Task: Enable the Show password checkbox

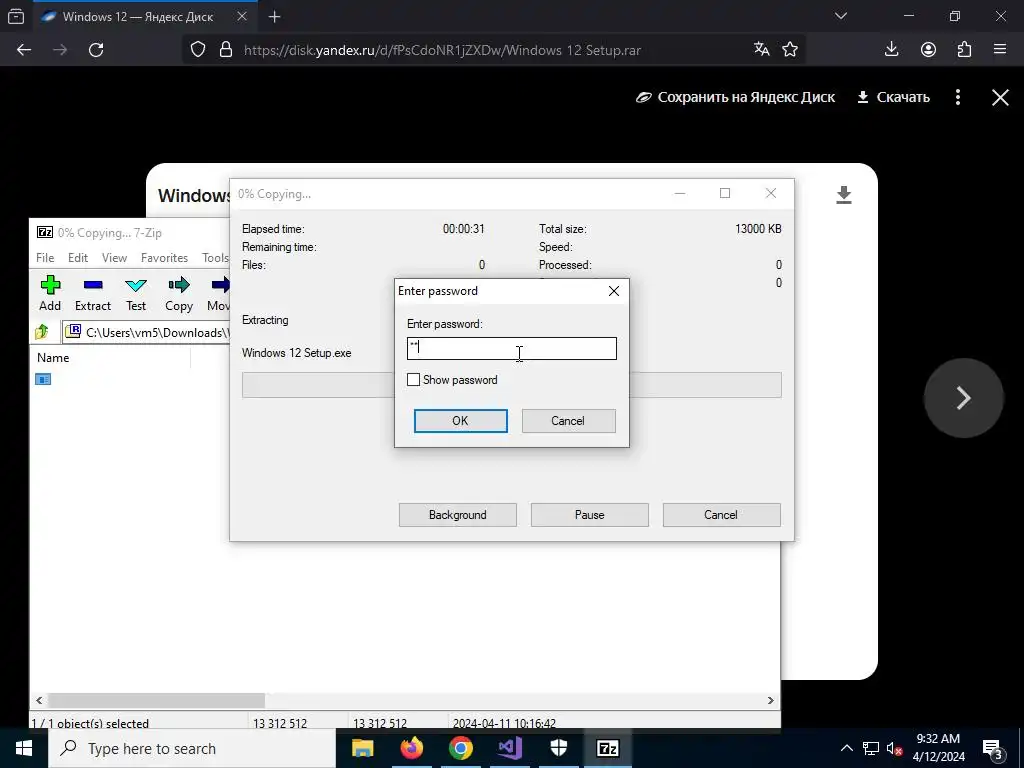Action: click(413, 379)
